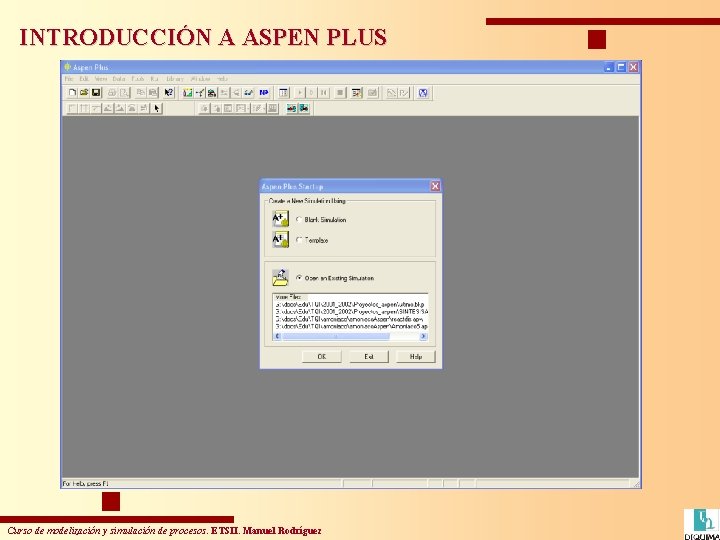Click the Stop square icon in toolbar
The width and height of the screenshot is (720, 540).
[340, 93]
